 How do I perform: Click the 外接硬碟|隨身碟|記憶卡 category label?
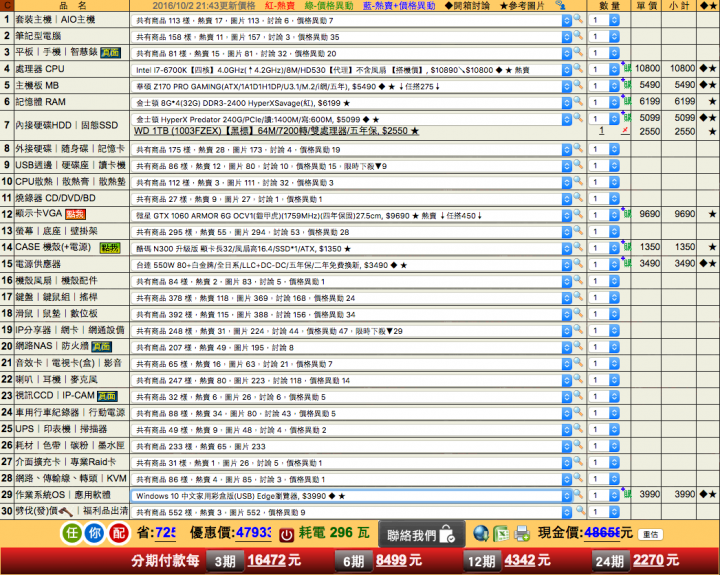click(70, 149)
